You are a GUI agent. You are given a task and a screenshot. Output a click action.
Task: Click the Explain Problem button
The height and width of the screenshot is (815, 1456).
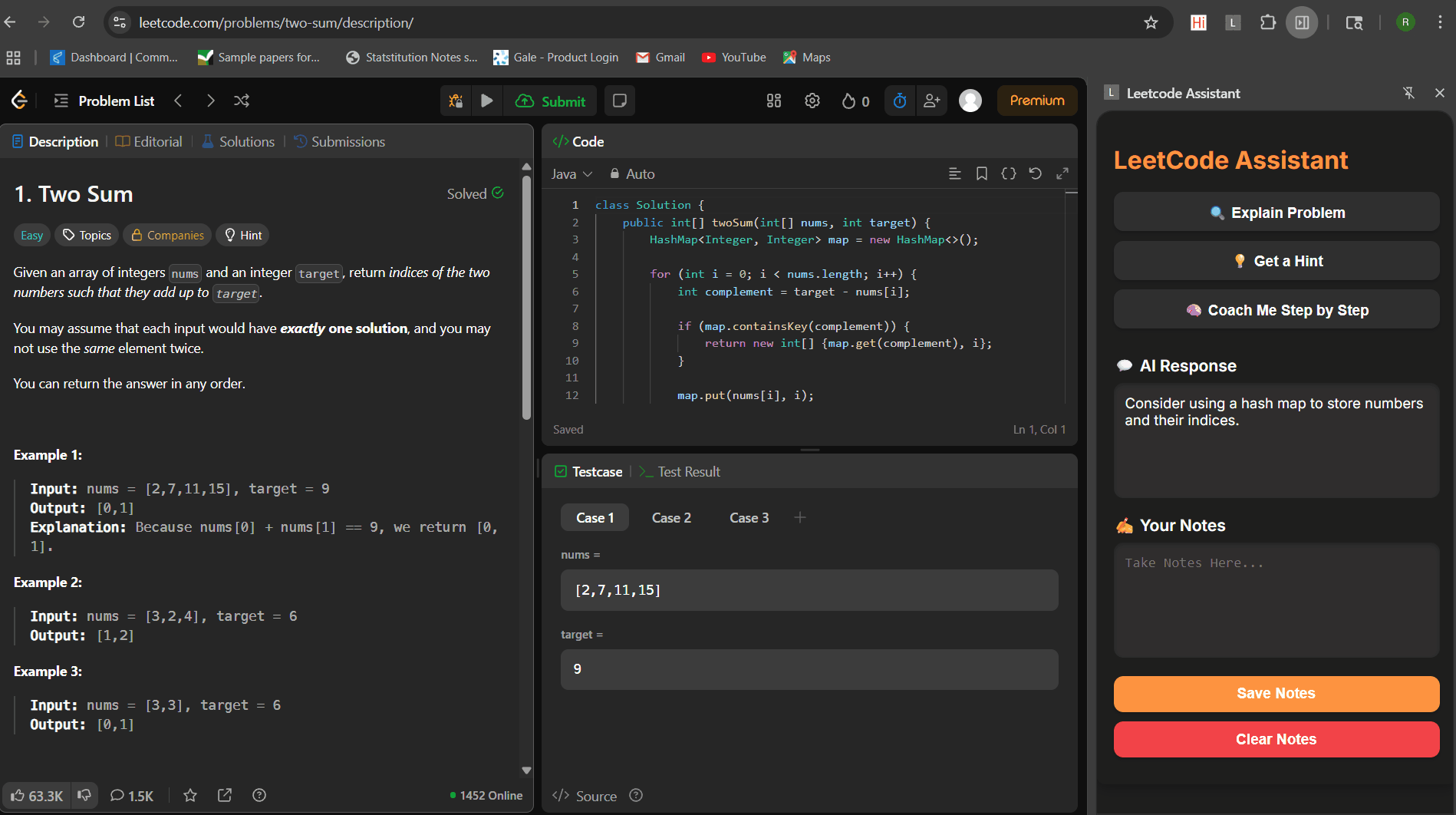tap(1276, 213)
